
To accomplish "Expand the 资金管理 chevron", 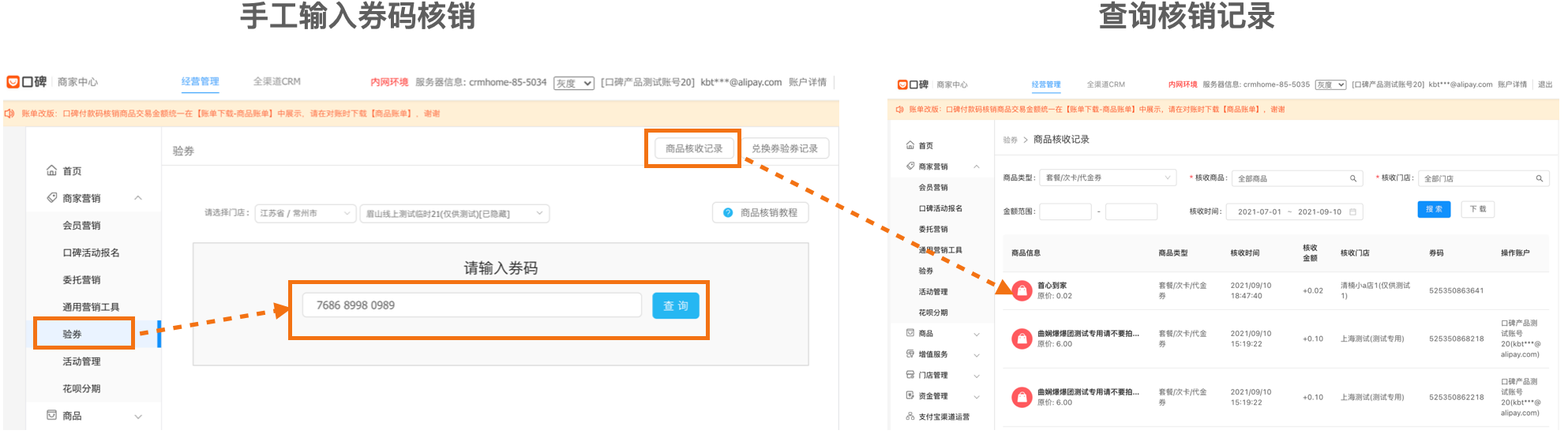I will pyautogui.click(x=977, y=396).
